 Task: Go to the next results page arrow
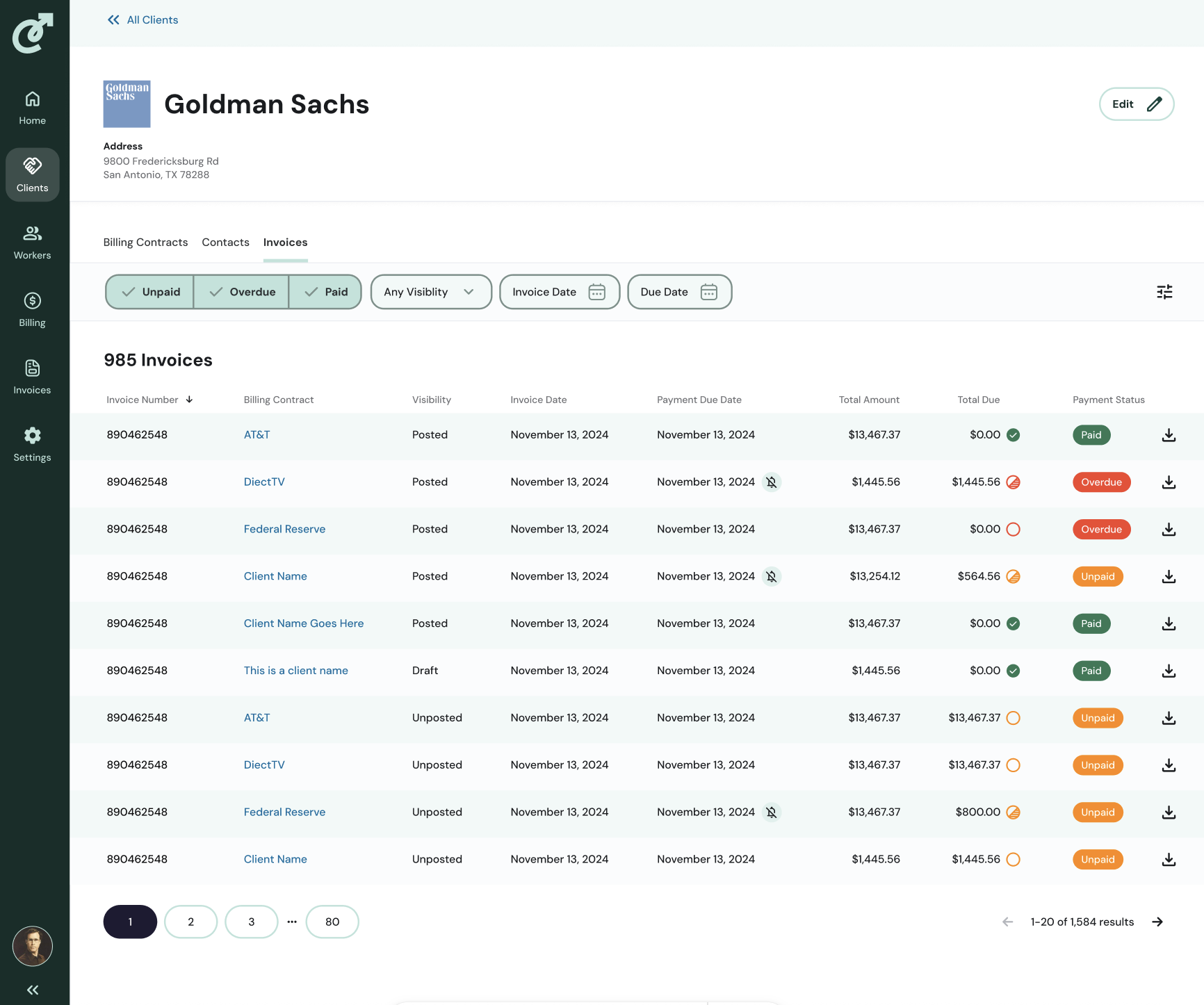click(x=1157, y=922)
